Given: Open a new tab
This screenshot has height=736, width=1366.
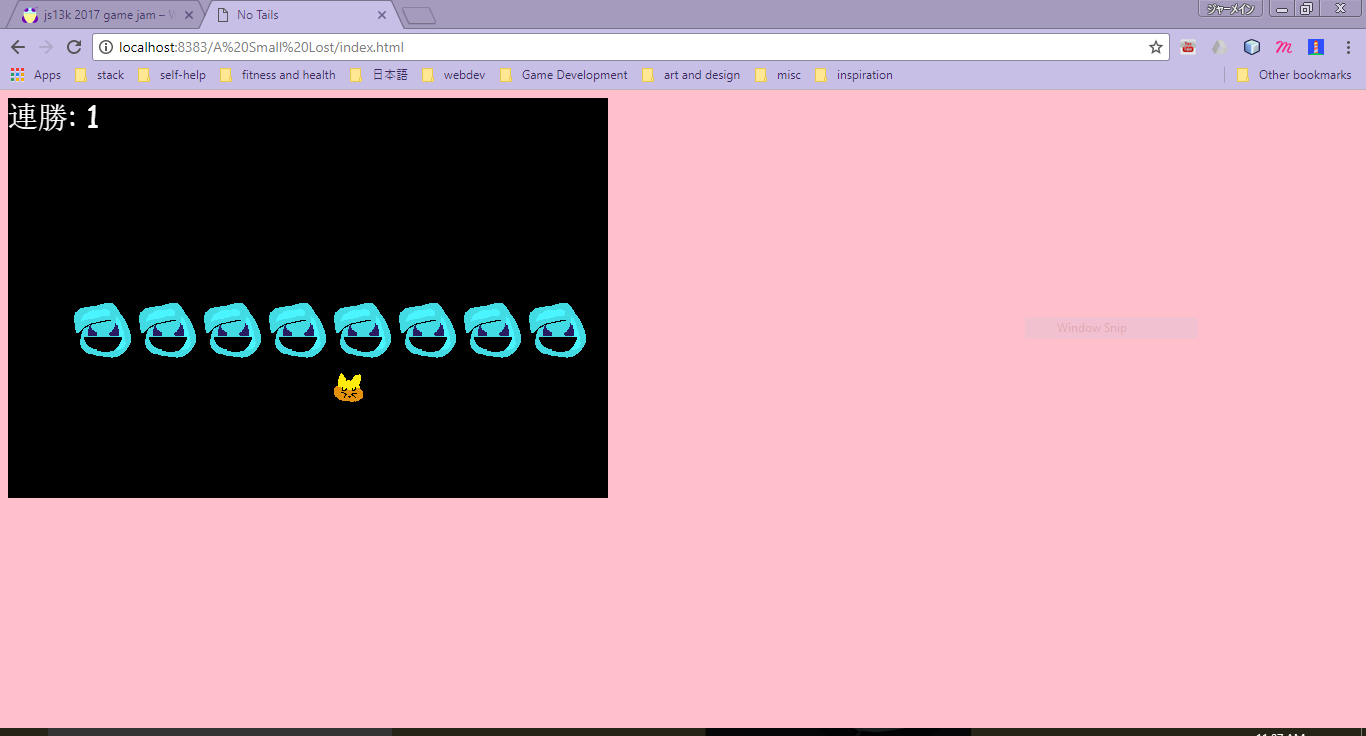Looking at the screenshot, I should point(419,16).
